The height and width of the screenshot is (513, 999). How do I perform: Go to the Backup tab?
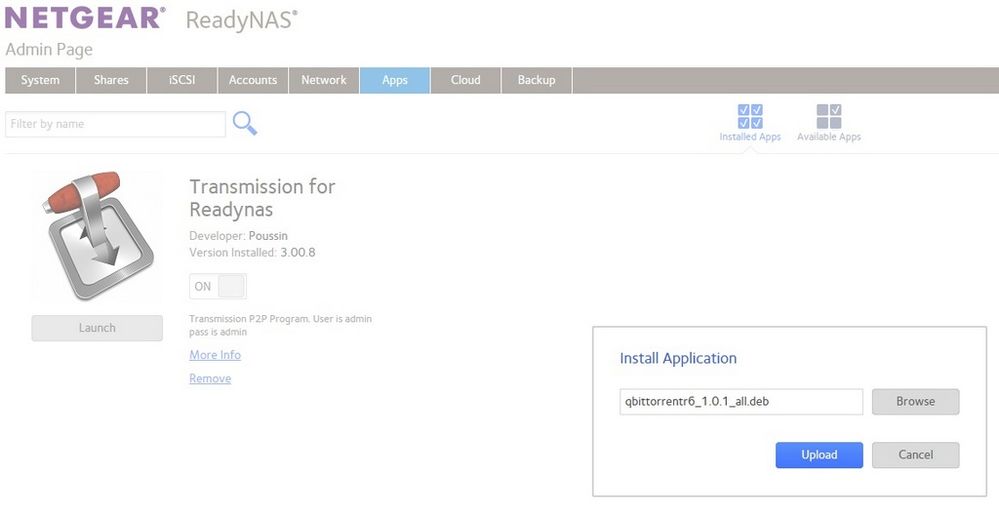[x=537, y=80]
